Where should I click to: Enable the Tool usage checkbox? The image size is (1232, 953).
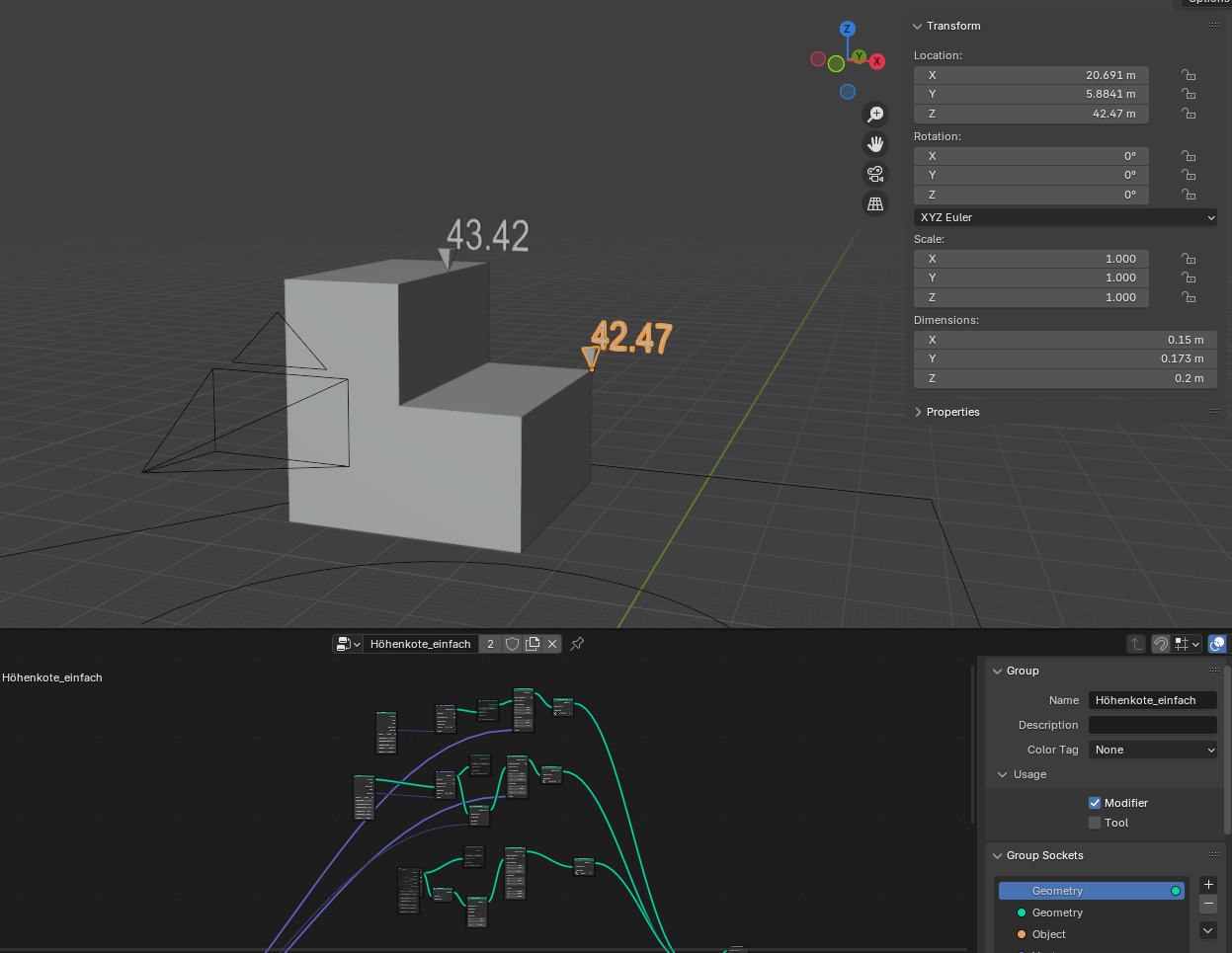tap(1095, 823)
